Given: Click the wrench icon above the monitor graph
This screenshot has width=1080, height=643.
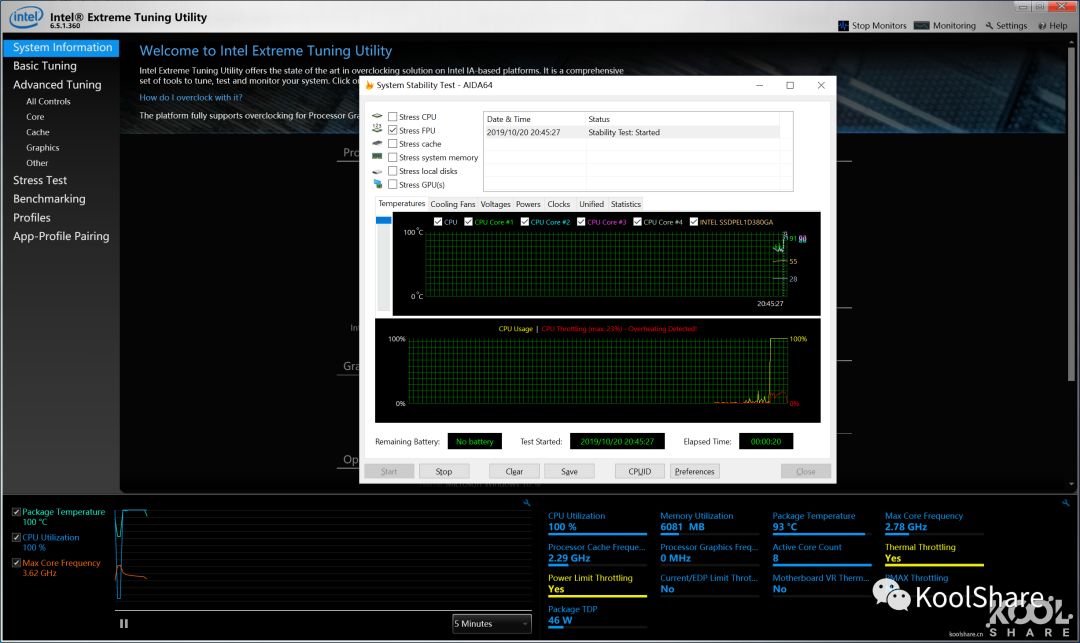Looking at the screenshot, I should tap(527, 503).
